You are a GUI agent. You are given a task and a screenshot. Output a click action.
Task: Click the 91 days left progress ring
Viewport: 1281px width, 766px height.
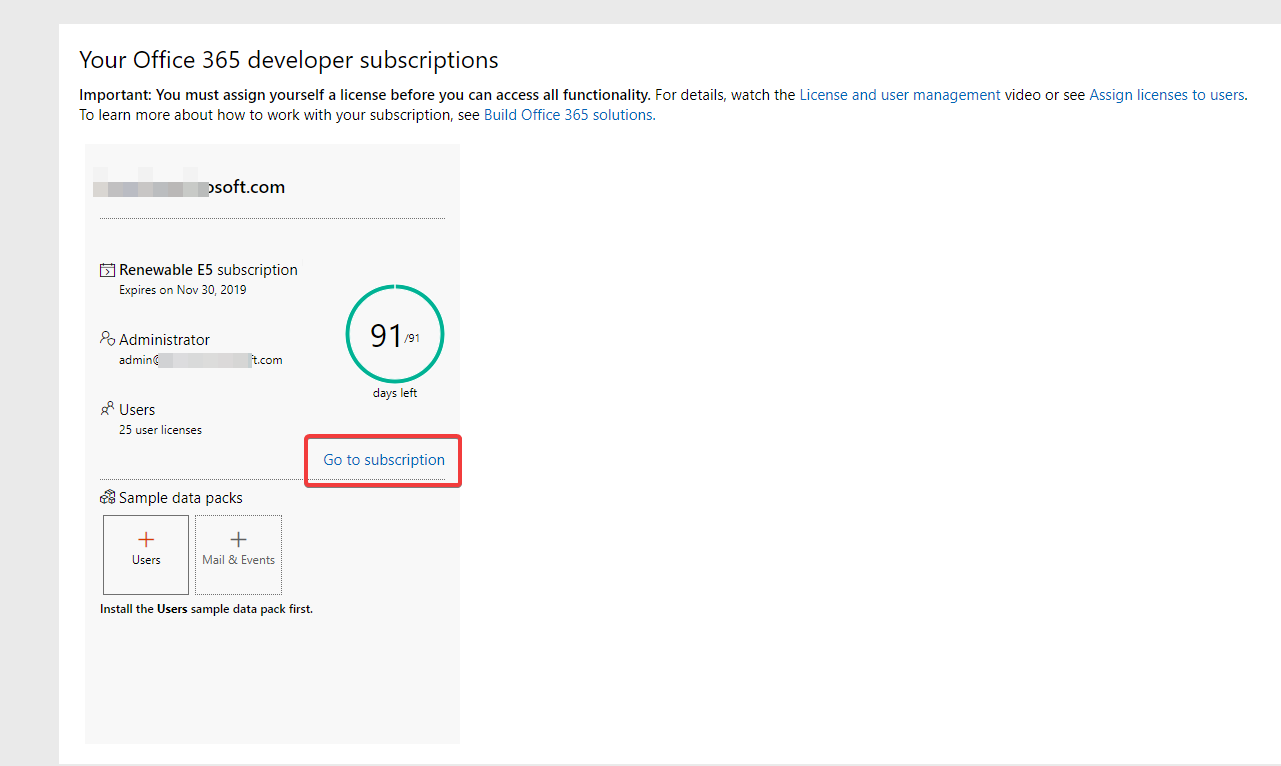[x=395, y=336]
